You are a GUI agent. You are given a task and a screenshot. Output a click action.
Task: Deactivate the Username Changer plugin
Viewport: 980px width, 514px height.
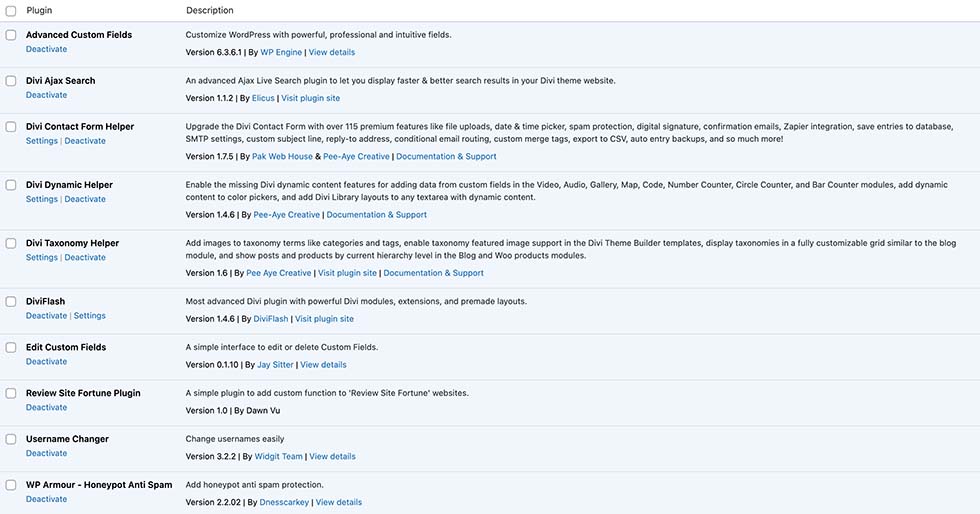pos(46,453)
